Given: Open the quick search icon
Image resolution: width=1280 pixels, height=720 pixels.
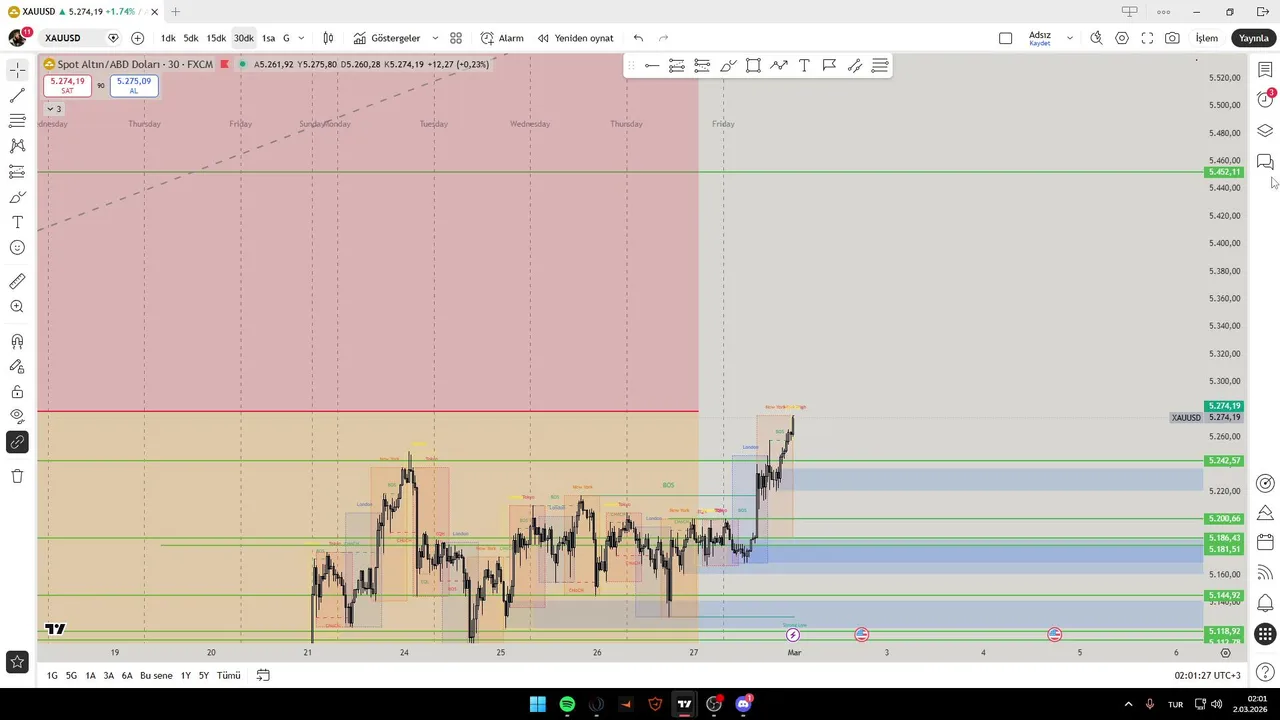Looking at the screenshot, I should pyautogui.click(x=1096, y=38).
